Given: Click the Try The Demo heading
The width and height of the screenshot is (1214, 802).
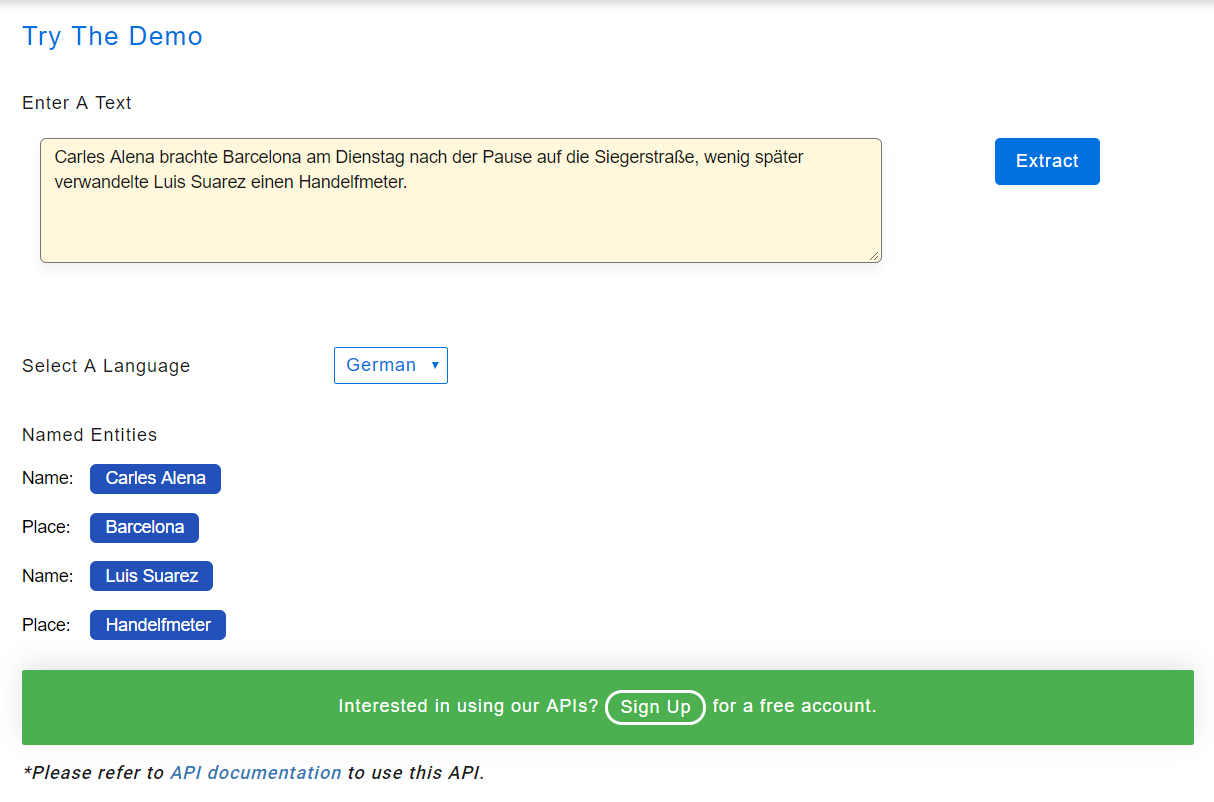Looking at the screenshot, I should pyautogui.click(x=112, y=36).
